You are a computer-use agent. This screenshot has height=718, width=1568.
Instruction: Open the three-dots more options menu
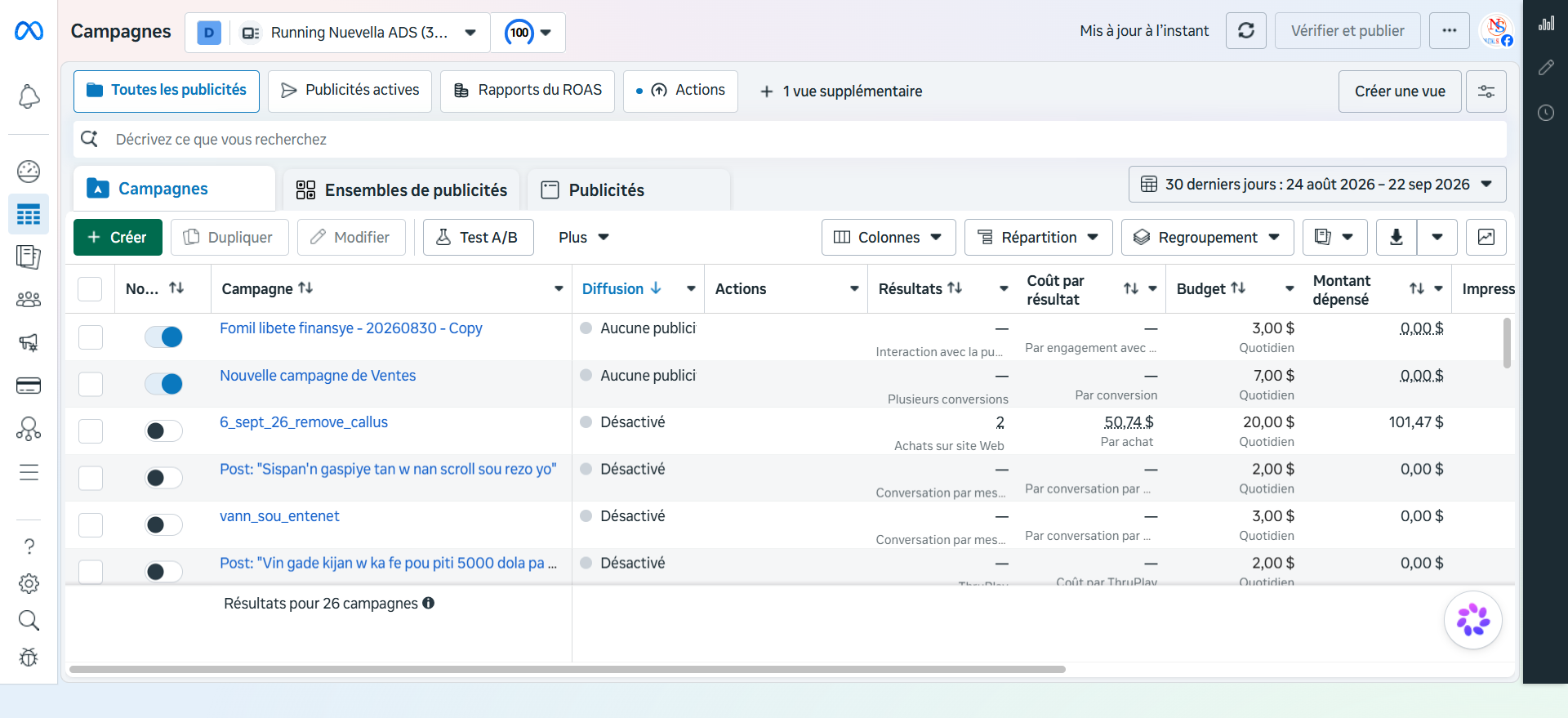tap(1450, 31)
